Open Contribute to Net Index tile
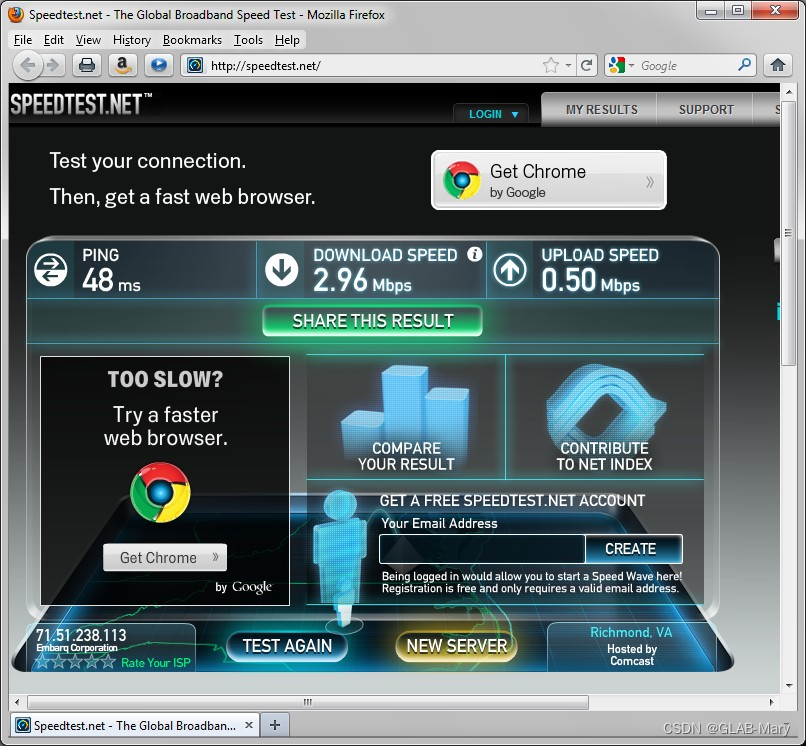The width and height of the screenshot is (806, 746). (604, 417)
